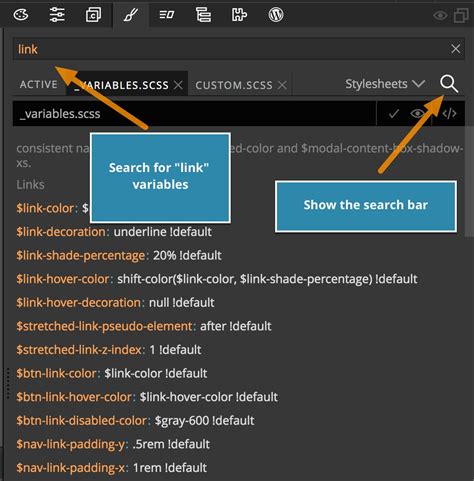474x481 pixels.
Task: Click the Links section comment
Action: (x=30, y=184)
